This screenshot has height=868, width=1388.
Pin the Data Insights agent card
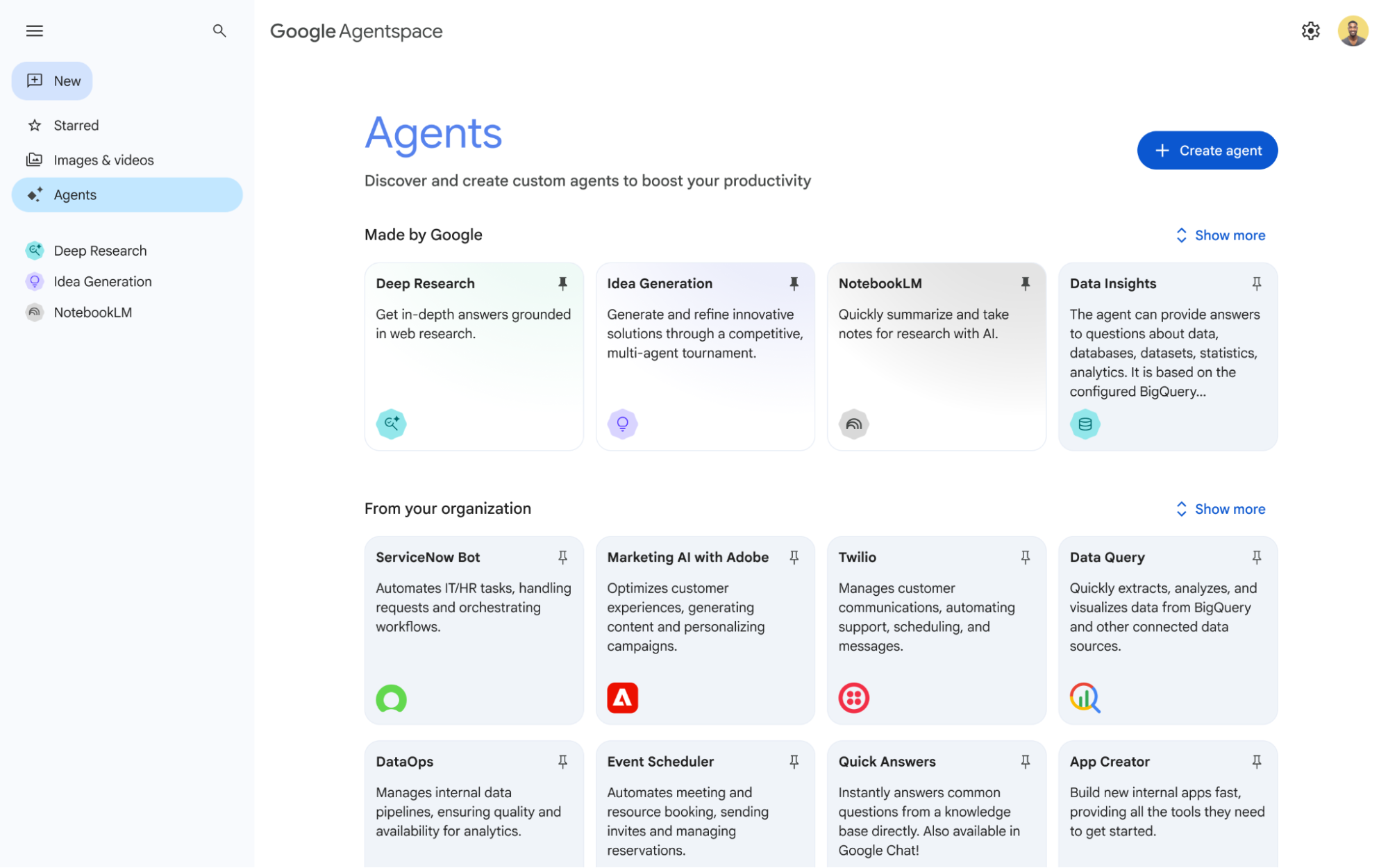click(x=1256, y=283)
